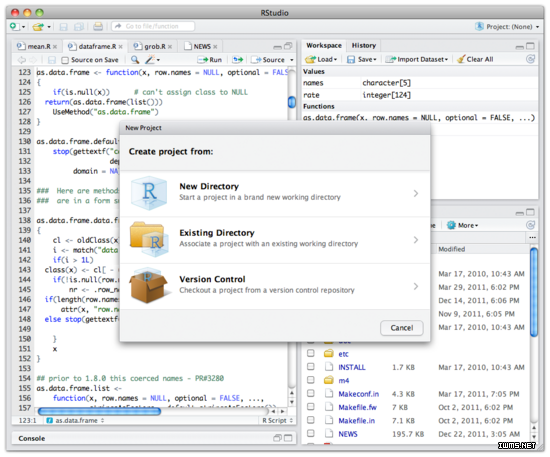Image resolution: width=550 pixels, height=457 pixels.
Task: Open the as.data.frame function navigator
Action: 75,420
